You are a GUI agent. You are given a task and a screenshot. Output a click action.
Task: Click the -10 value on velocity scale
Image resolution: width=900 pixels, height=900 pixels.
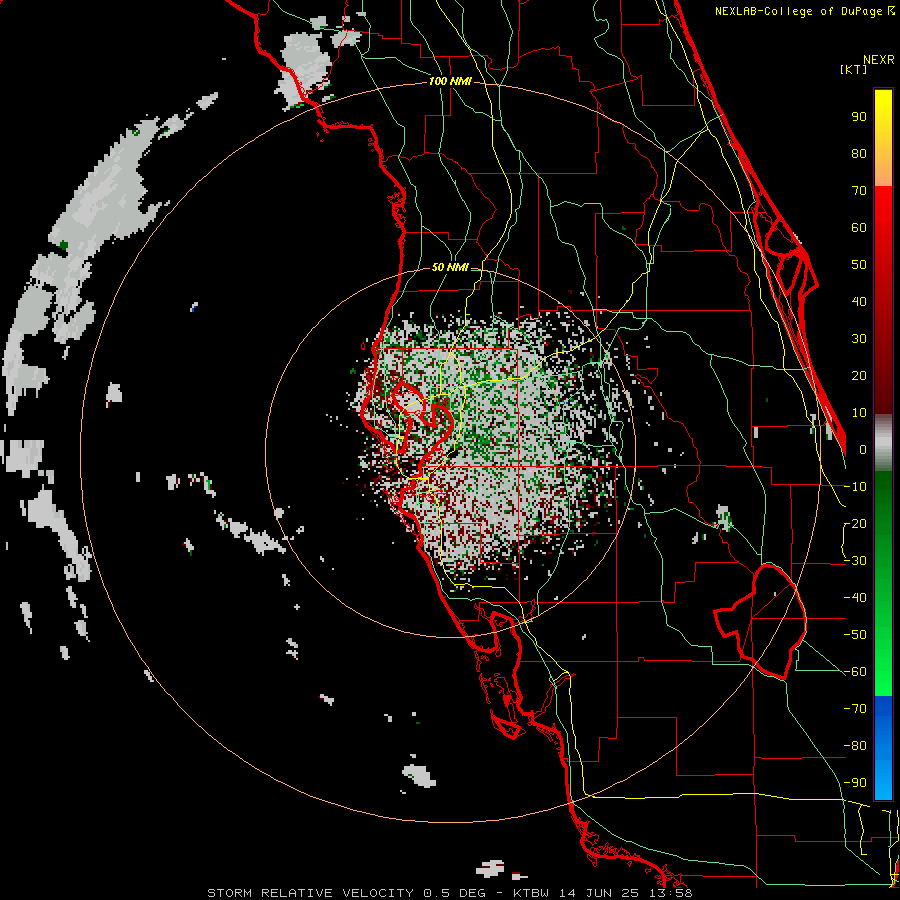tap(855, 487)
